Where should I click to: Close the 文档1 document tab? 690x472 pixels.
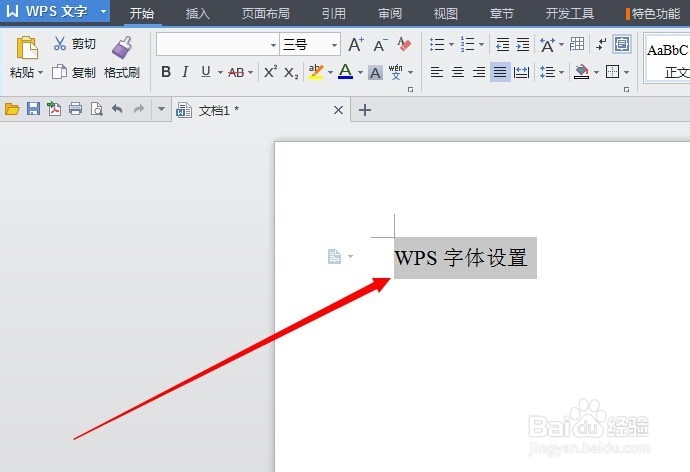[338, 110]
